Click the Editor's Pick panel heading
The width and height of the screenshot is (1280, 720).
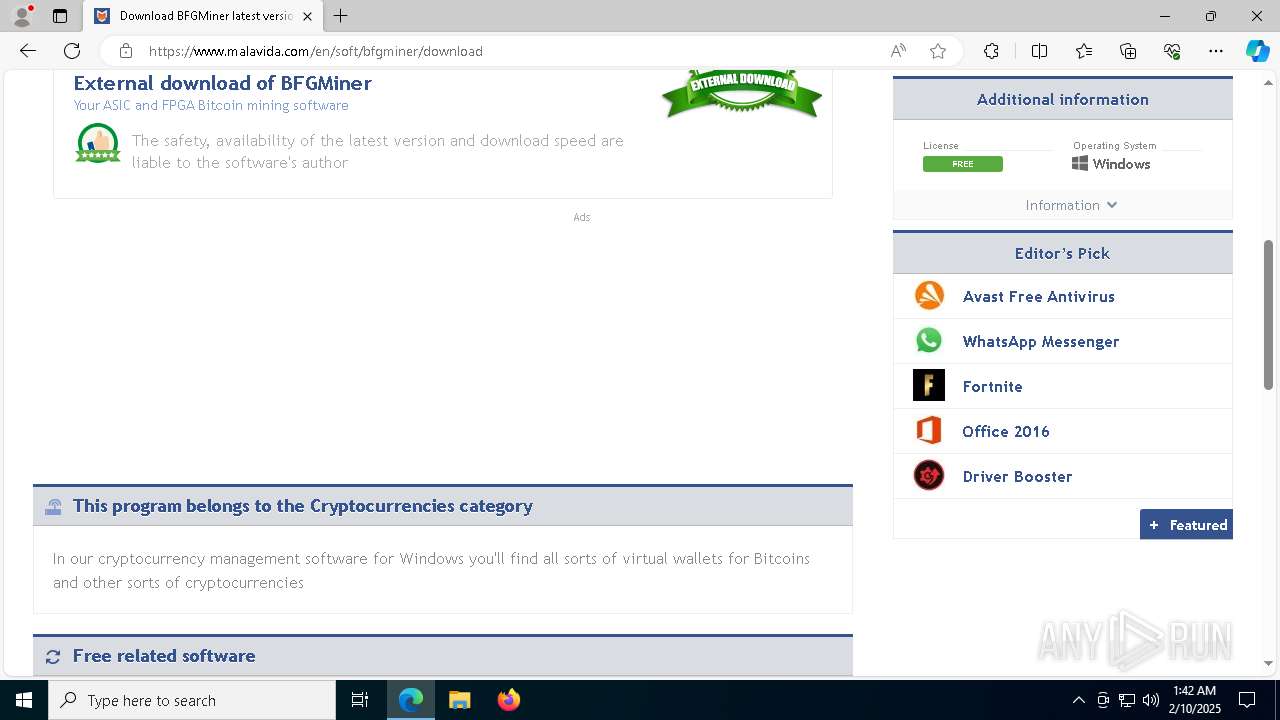click(x=1062, y=253)
